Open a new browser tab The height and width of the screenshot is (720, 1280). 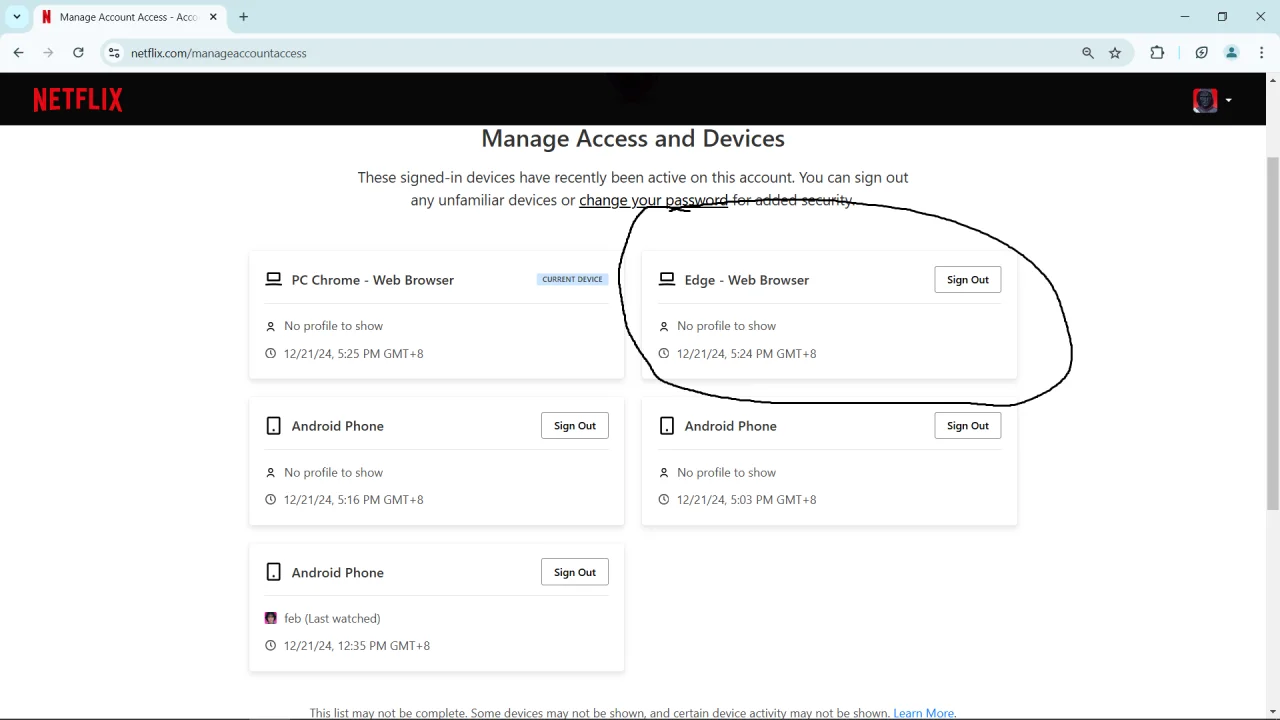tap(243, 17)
